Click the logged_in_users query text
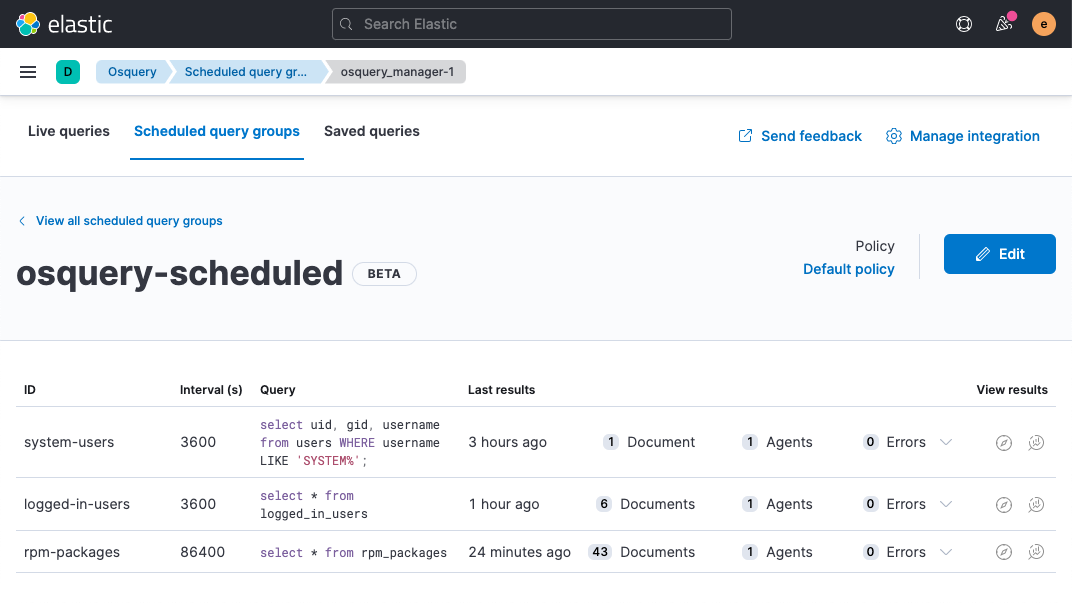 (x=314, y=505)
